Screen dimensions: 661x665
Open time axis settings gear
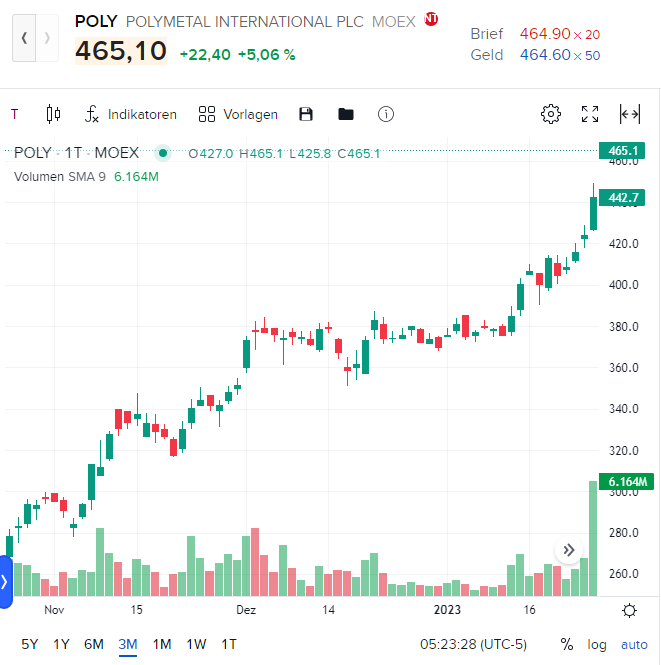click(629, 611)
